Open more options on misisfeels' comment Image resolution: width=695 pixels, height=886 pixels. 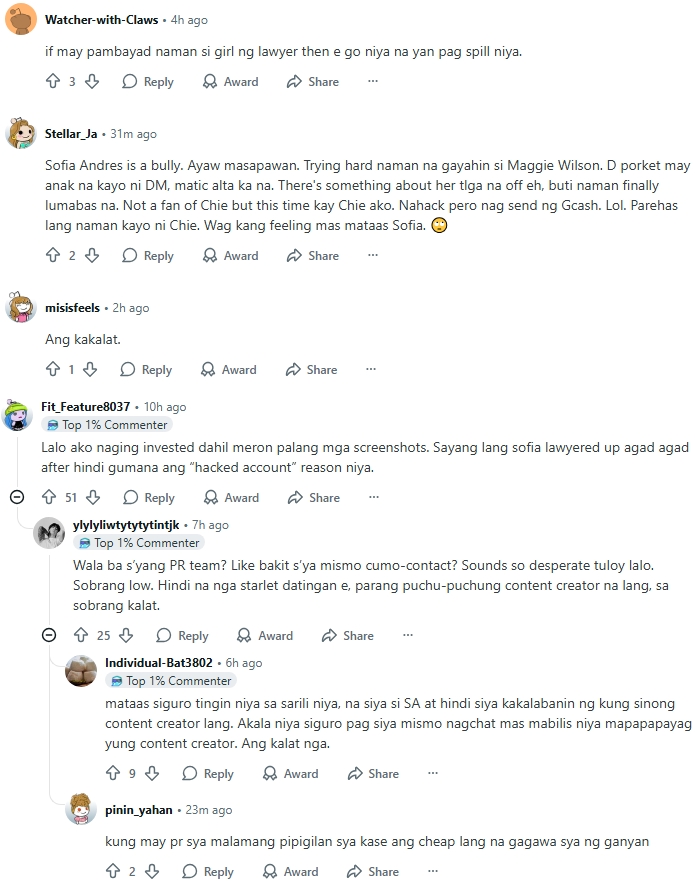[x=371, y=370]
